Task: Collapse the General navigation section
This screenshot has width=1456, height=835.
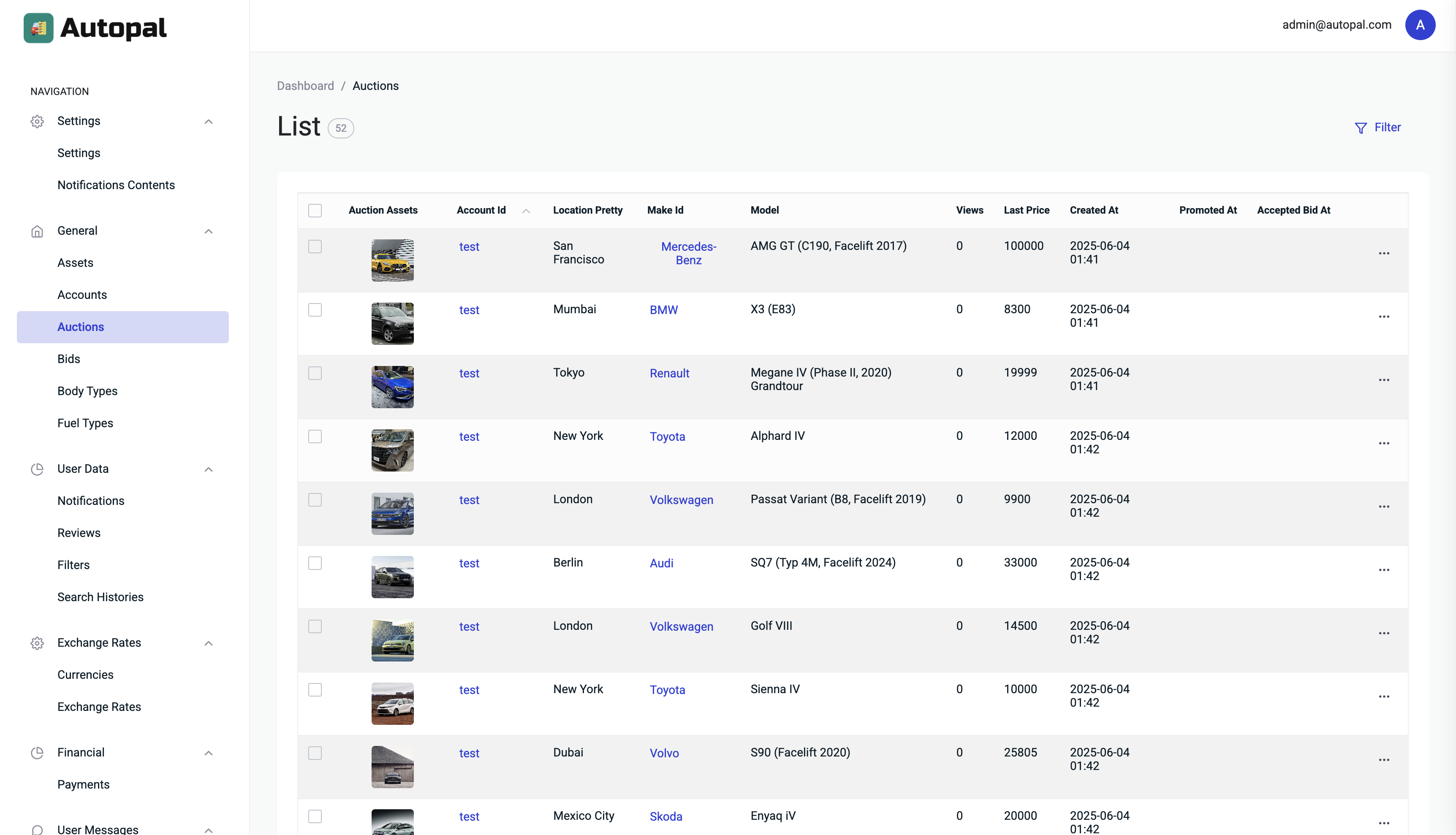Action: pos(209,232)
